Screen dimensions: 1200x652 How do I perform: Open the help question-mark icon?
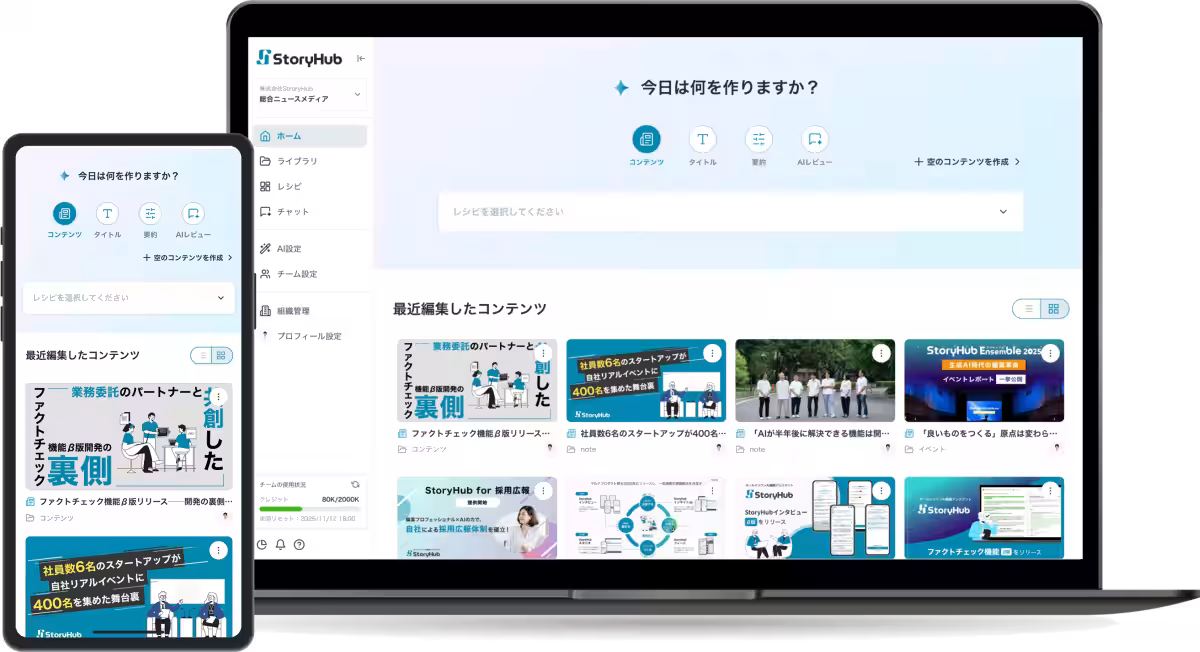click(299, 545)
